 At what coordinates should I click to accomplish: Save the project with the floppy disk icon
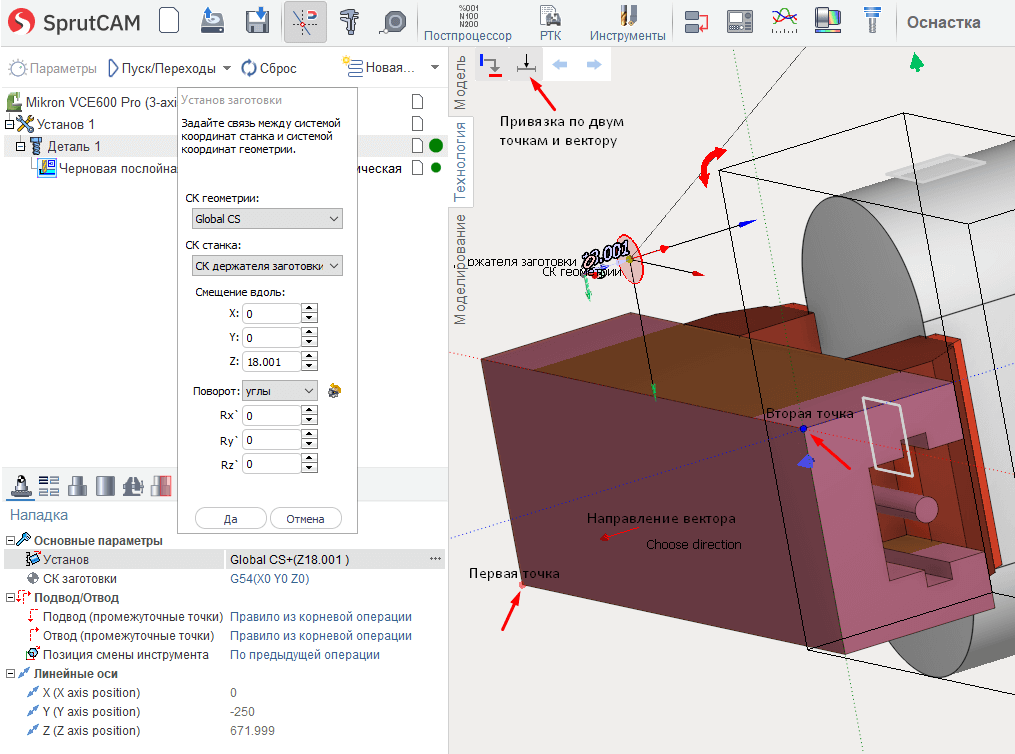pyautogui.click(x=258, y=21)
